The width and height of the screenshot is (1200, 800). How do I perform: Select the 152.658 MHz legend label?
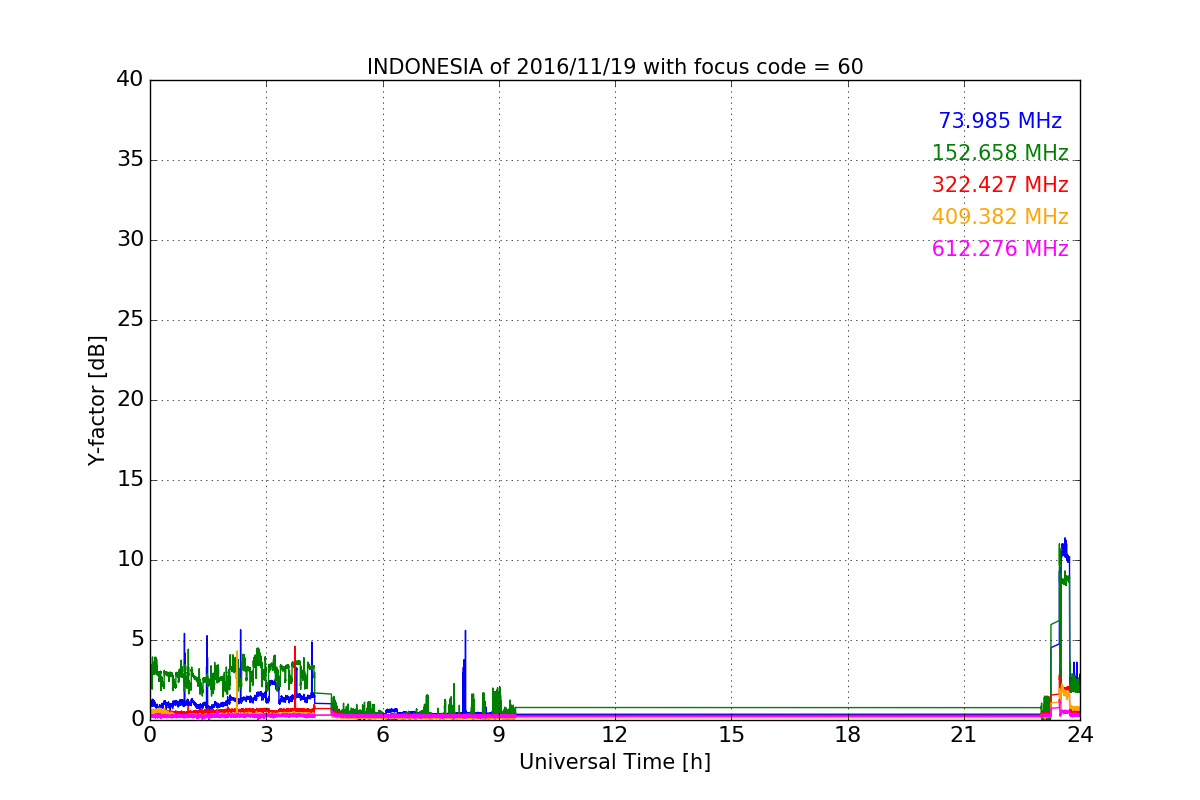click(1000, 153)
